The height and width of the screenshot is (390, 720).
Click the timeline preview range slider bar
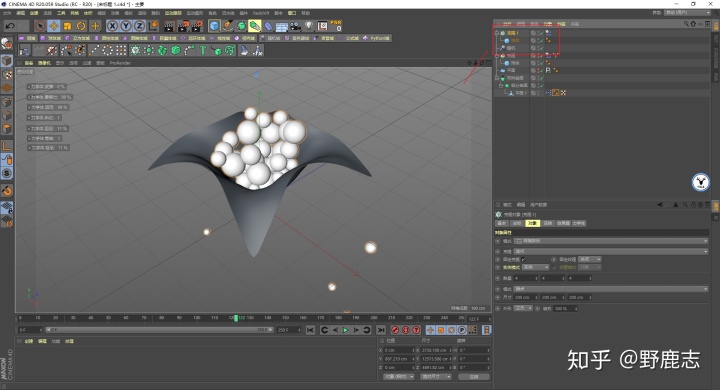159,330
